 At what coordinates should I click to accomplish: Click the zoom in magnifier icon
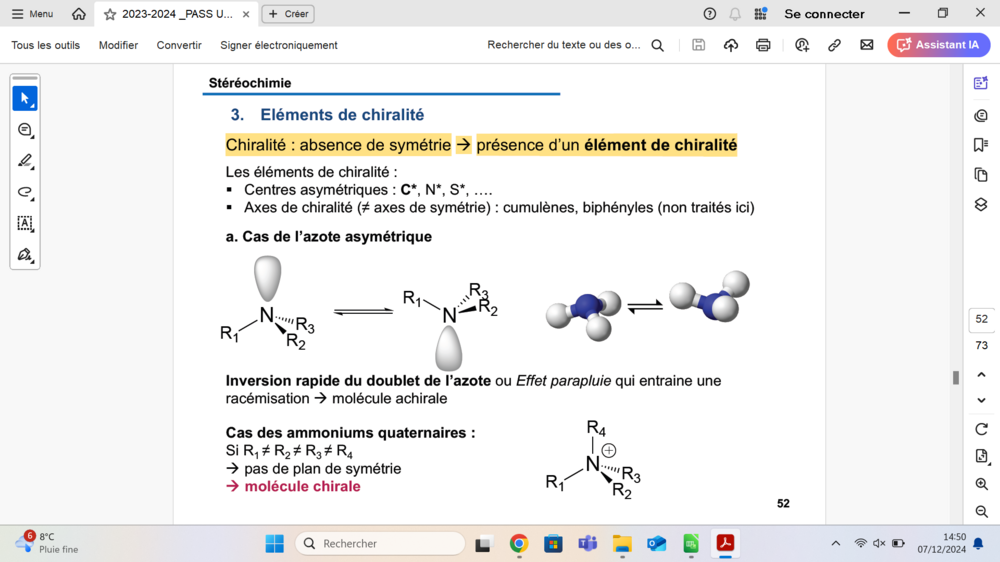click(x=981, y=484)
